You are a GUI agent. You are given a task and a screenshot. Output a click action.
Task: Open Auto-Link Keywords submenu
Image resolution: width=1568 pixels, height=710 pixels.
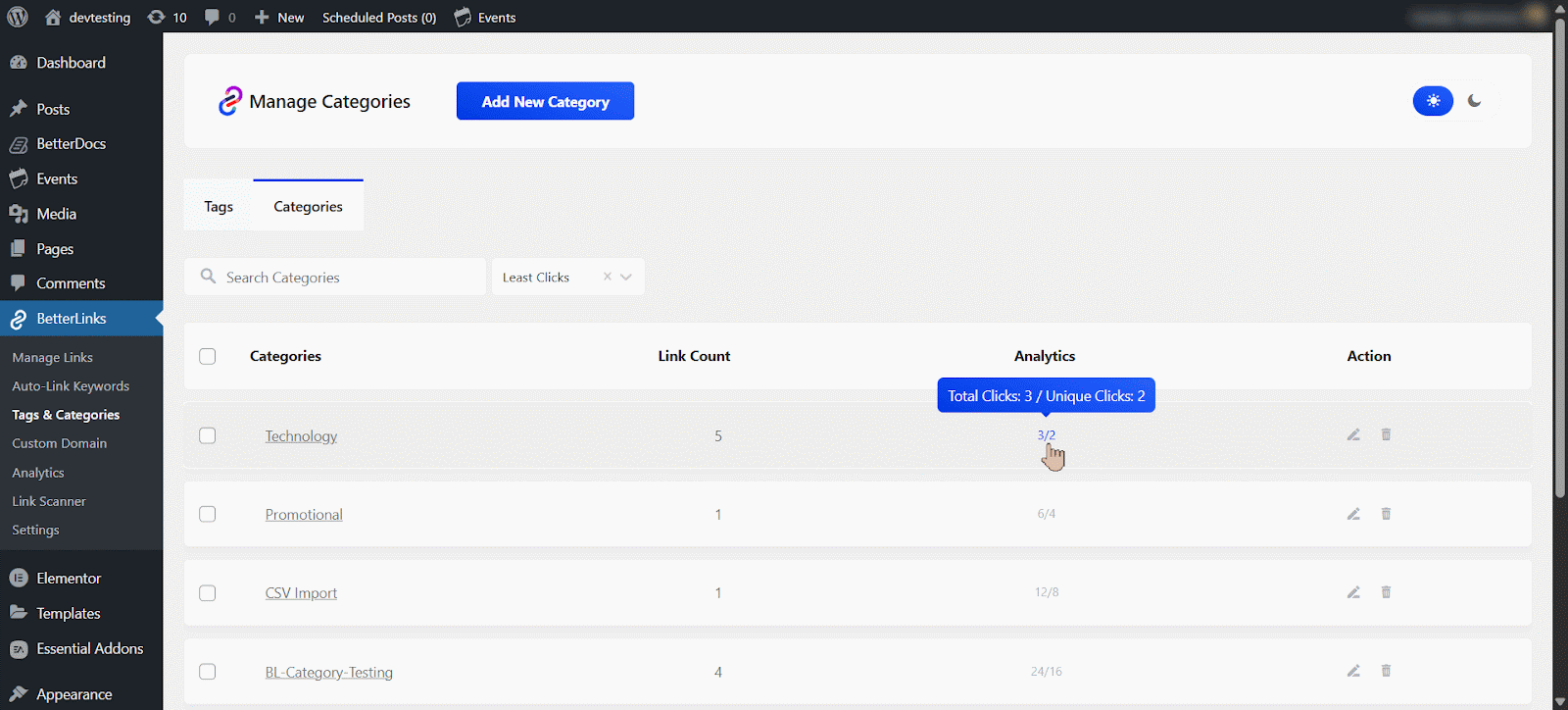pos(71,386)
